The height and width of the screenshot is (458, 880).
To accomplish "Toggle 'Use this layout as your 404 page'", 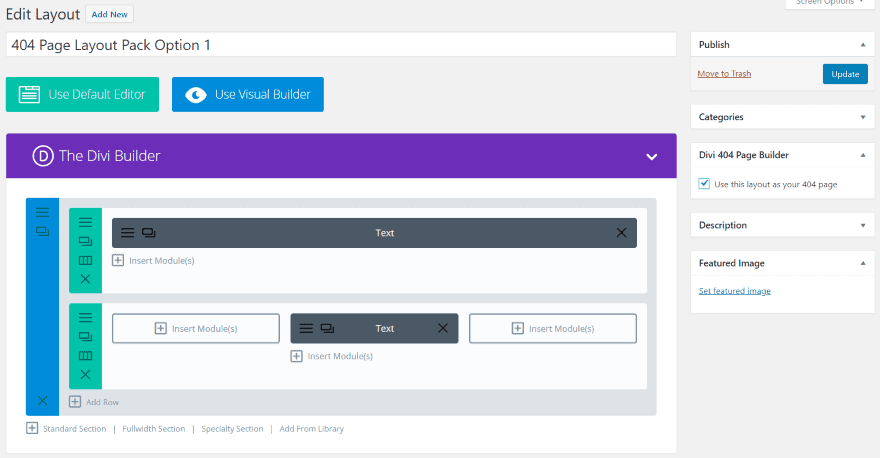I will (705, 184).
